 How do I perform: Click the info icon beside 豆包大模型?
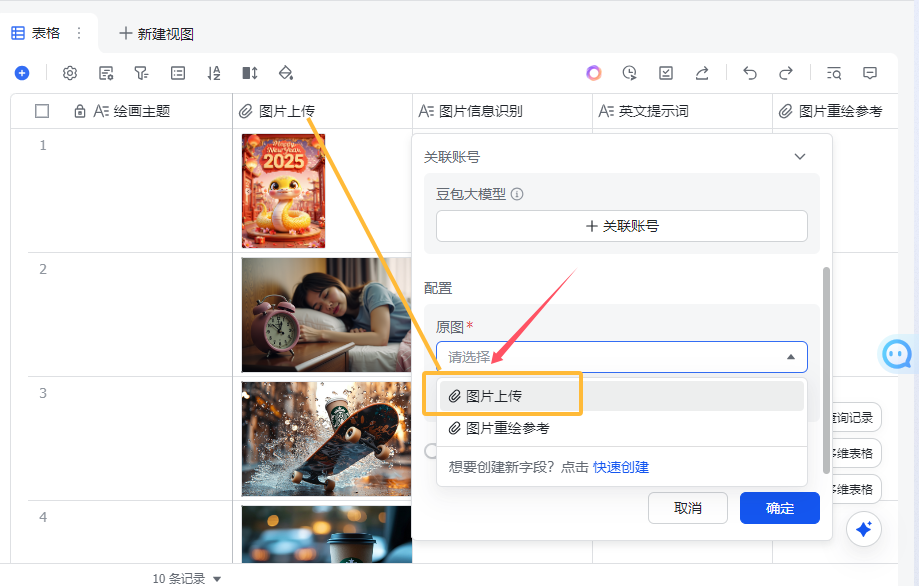click(517, 194)
